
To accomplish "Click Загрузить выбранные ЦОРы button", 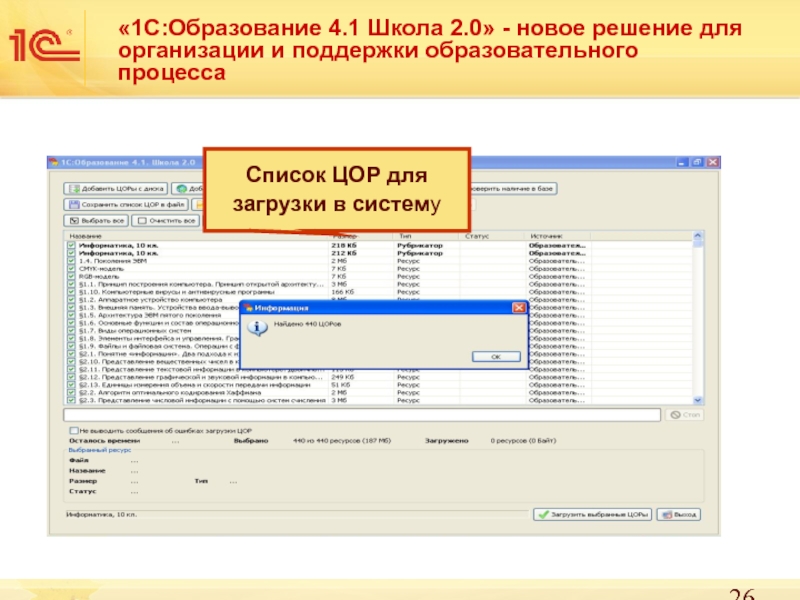I will (x=592, y=514).
